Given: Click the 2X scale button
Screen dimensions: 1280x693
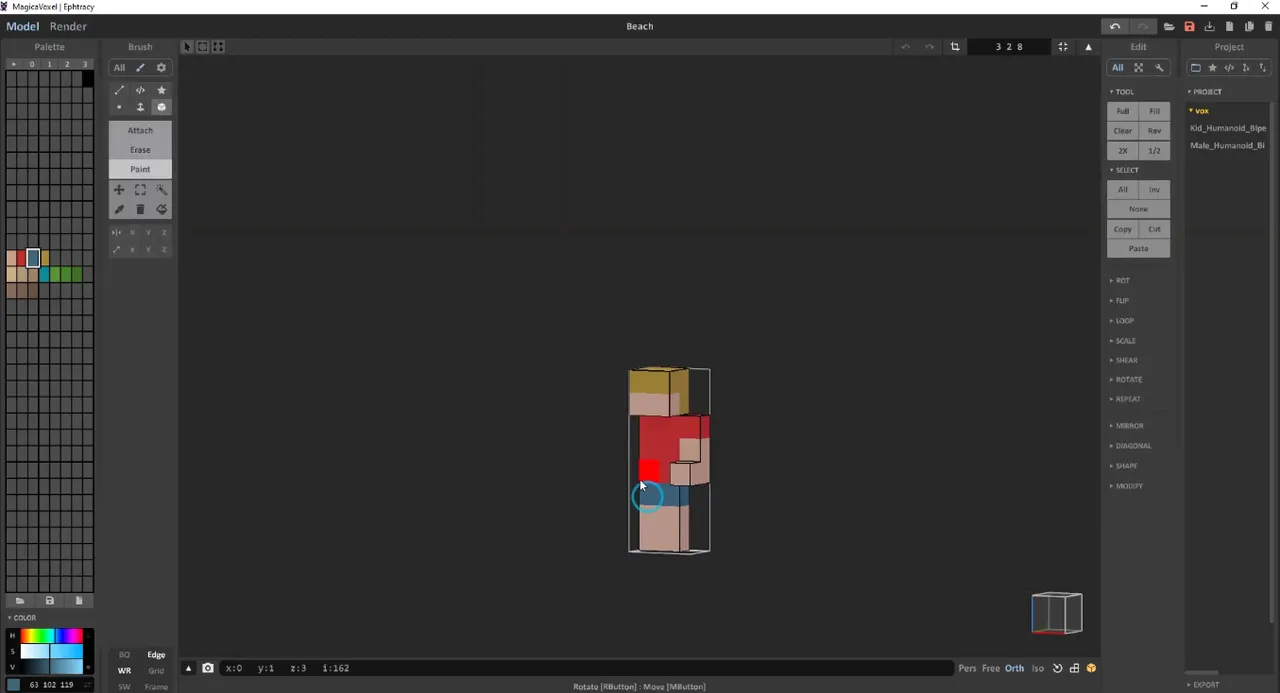Looking at the screenshot, I should tap(1123, 151).
